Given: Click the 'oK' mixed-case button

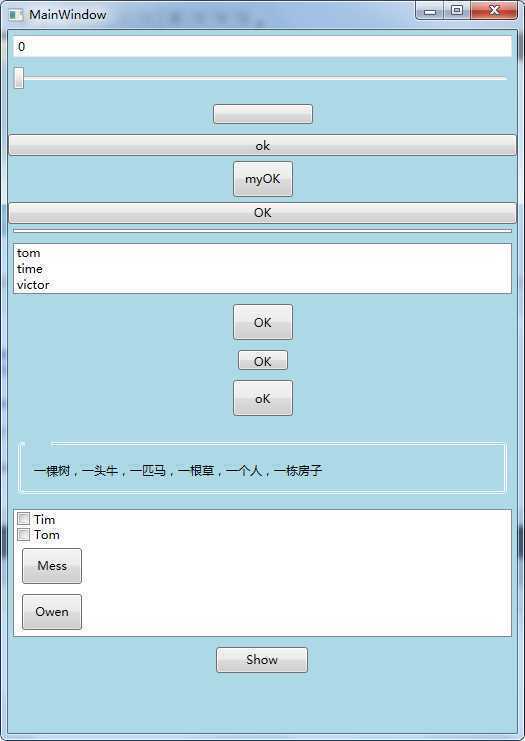Looking at the screenshot, I should tap(263, 398).
